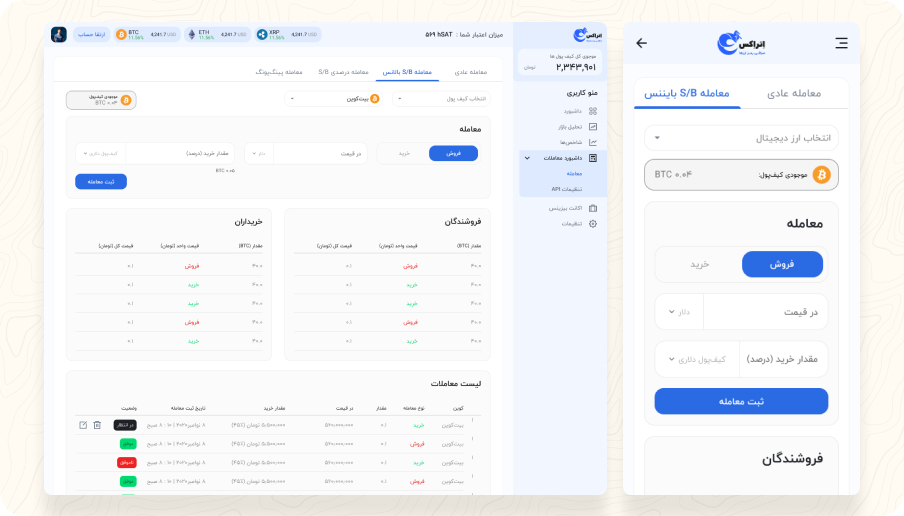The width and height of the screenshot is (904, 516).
Task: Open the digital currency dropdown in mobile view
Action: 741,138
